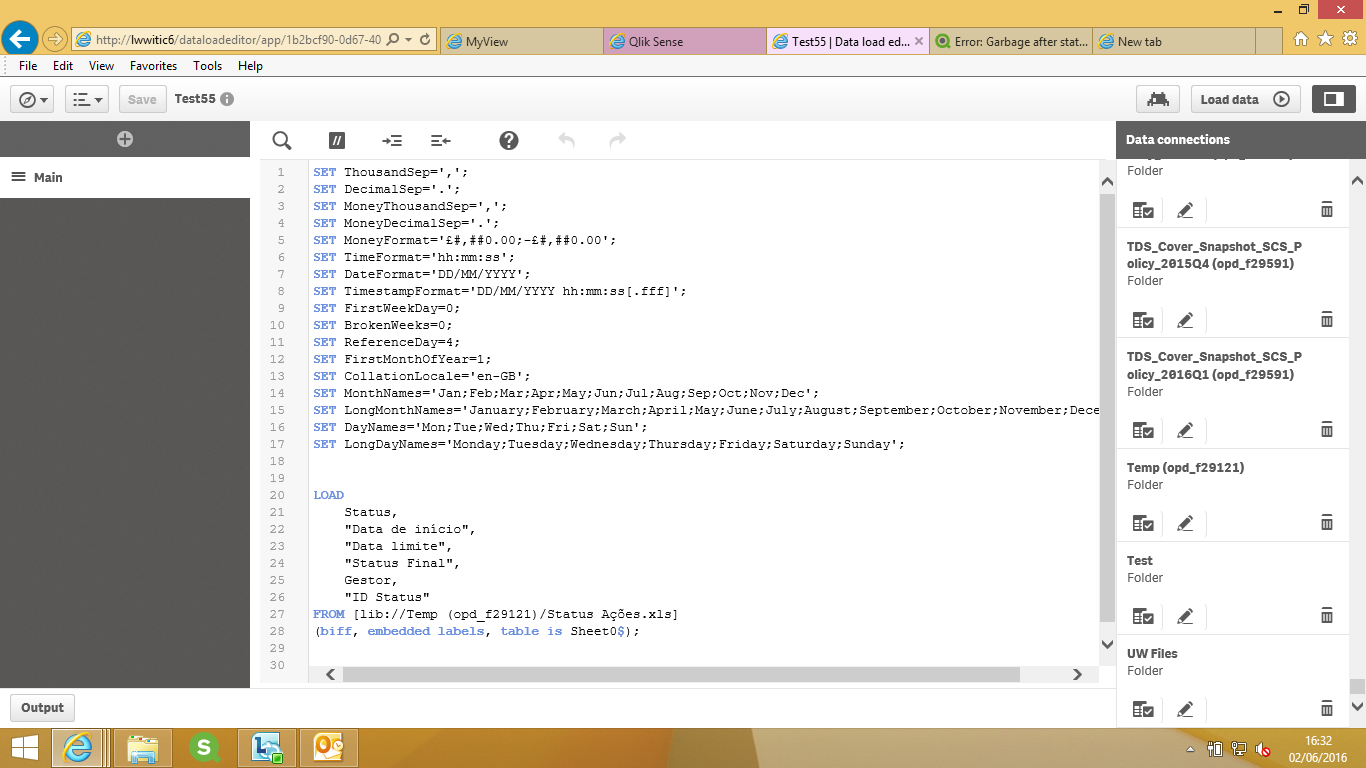This screenshot has width=1366, height=768.
Task: Open Outlook from the Windows taskbar
Action: [328, 747]
